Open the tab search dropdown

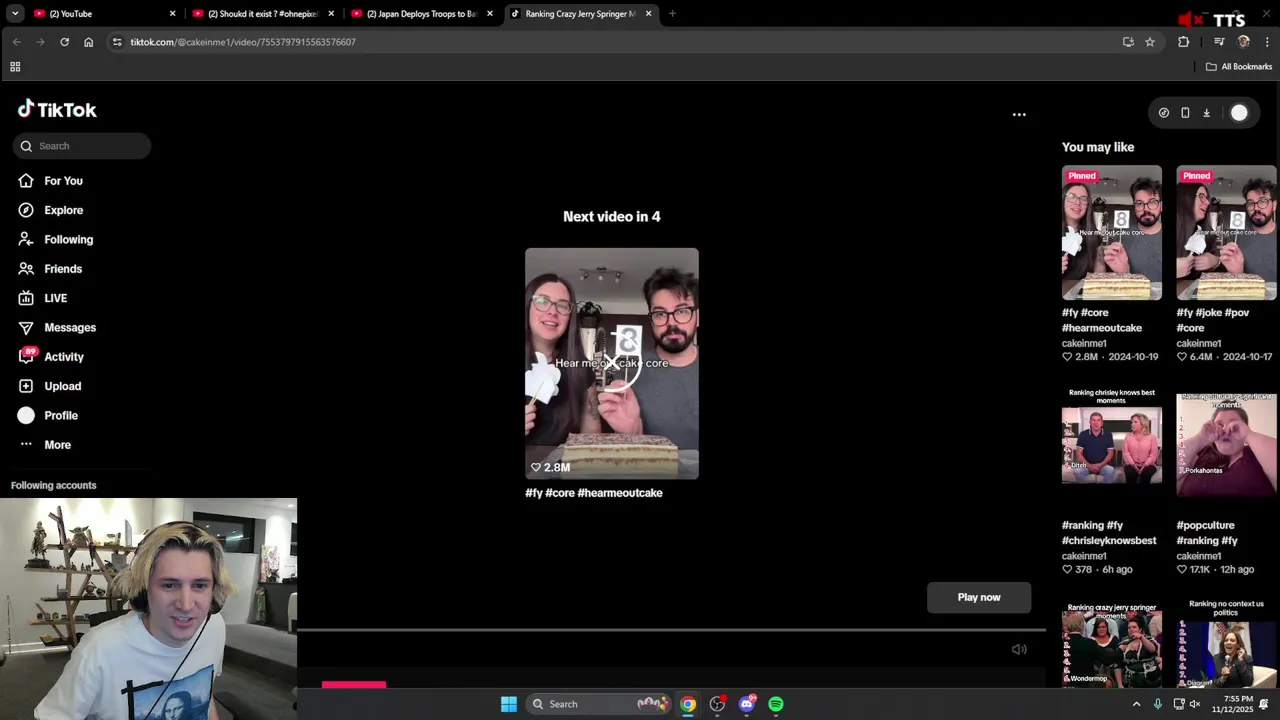click(x=15, y=14)
